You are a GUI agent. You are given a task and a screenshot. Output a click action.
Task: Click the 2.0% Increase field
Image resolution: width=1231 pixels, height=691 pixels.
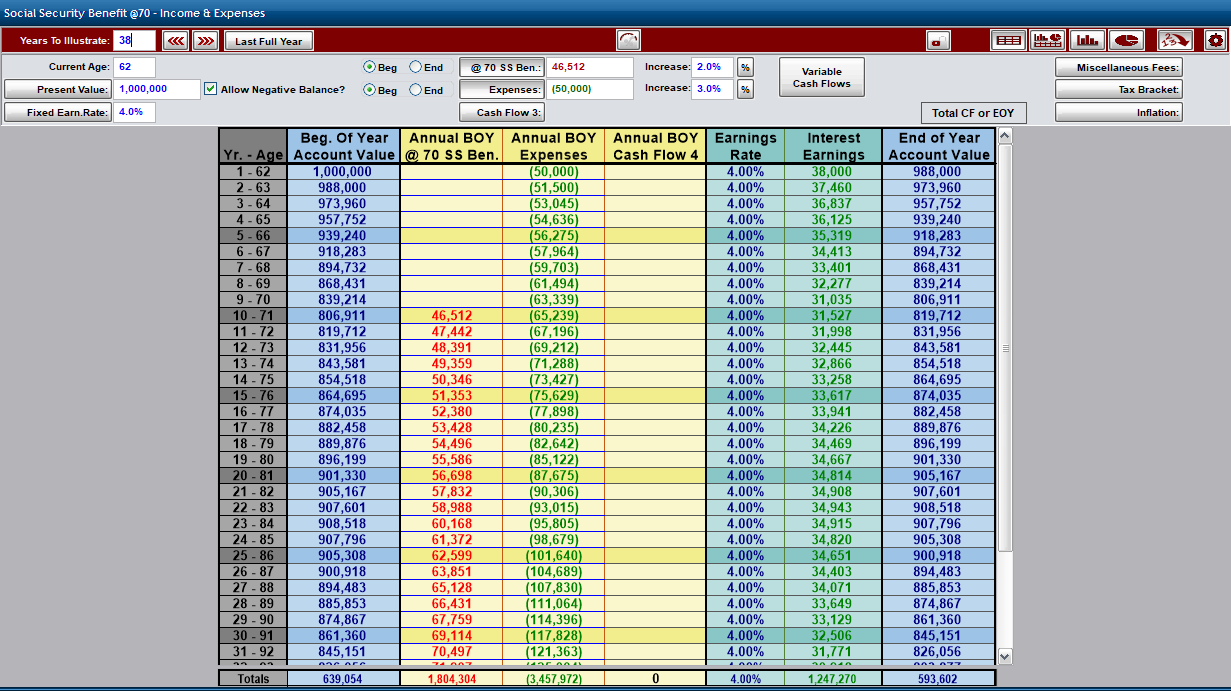pos(712,67)
